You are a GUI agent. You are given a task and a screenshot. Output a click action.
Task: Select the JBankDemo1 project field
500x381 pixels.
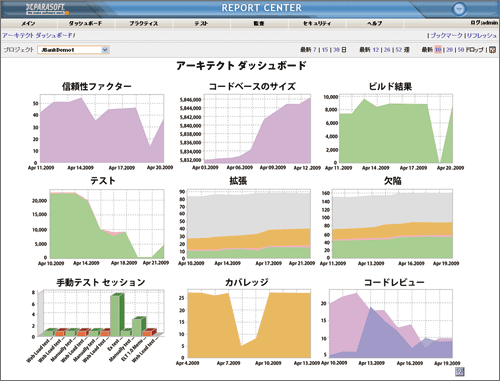(x=73, y=50)
